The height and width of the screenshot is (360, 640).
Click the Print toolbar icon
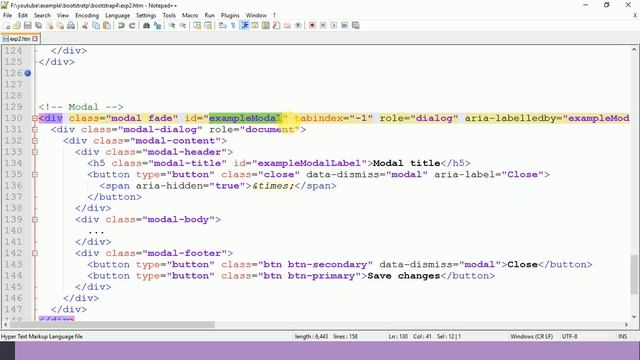coord(71,25)
